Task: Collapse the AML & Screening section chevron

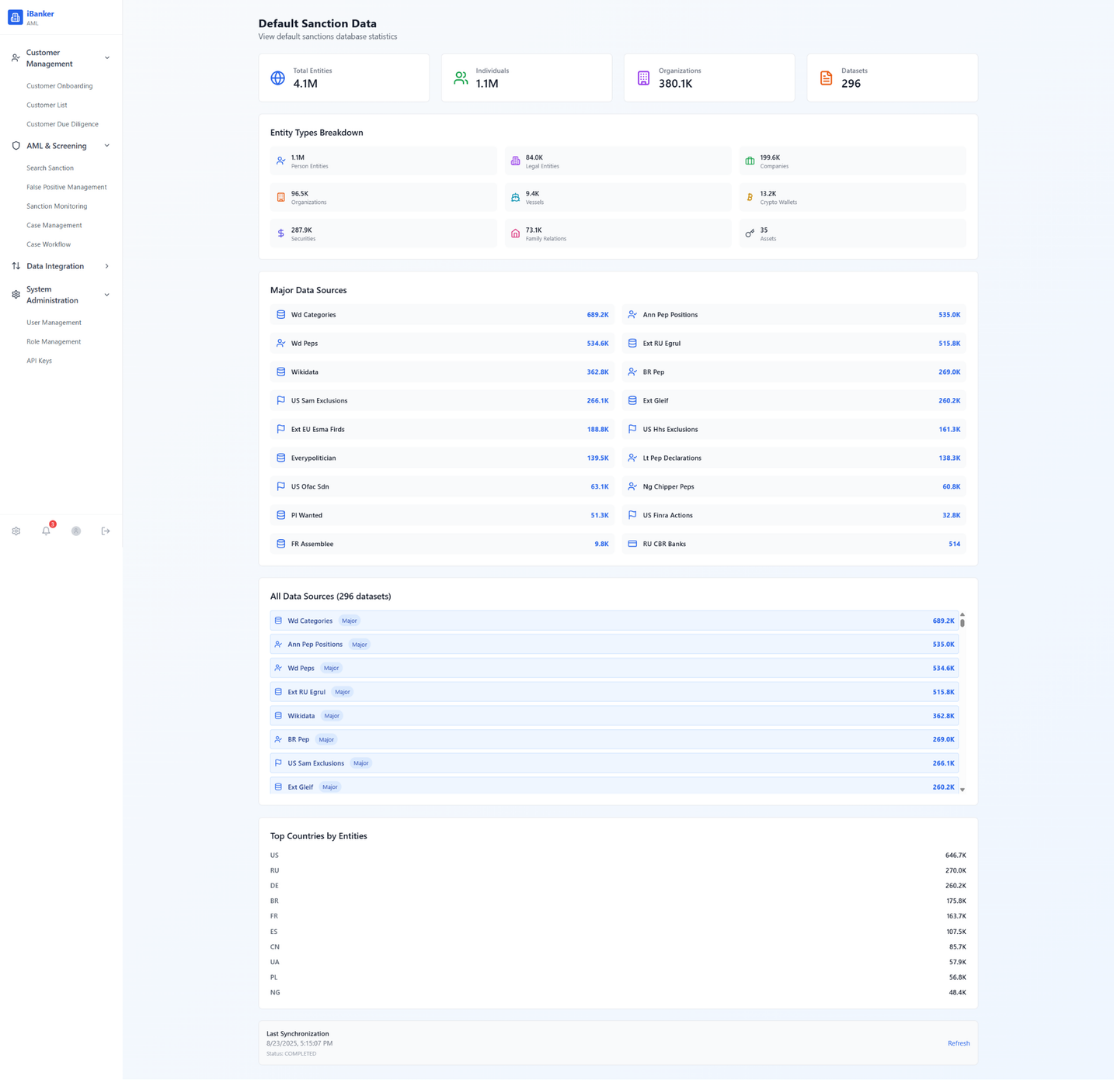Action: pos(107,146)
